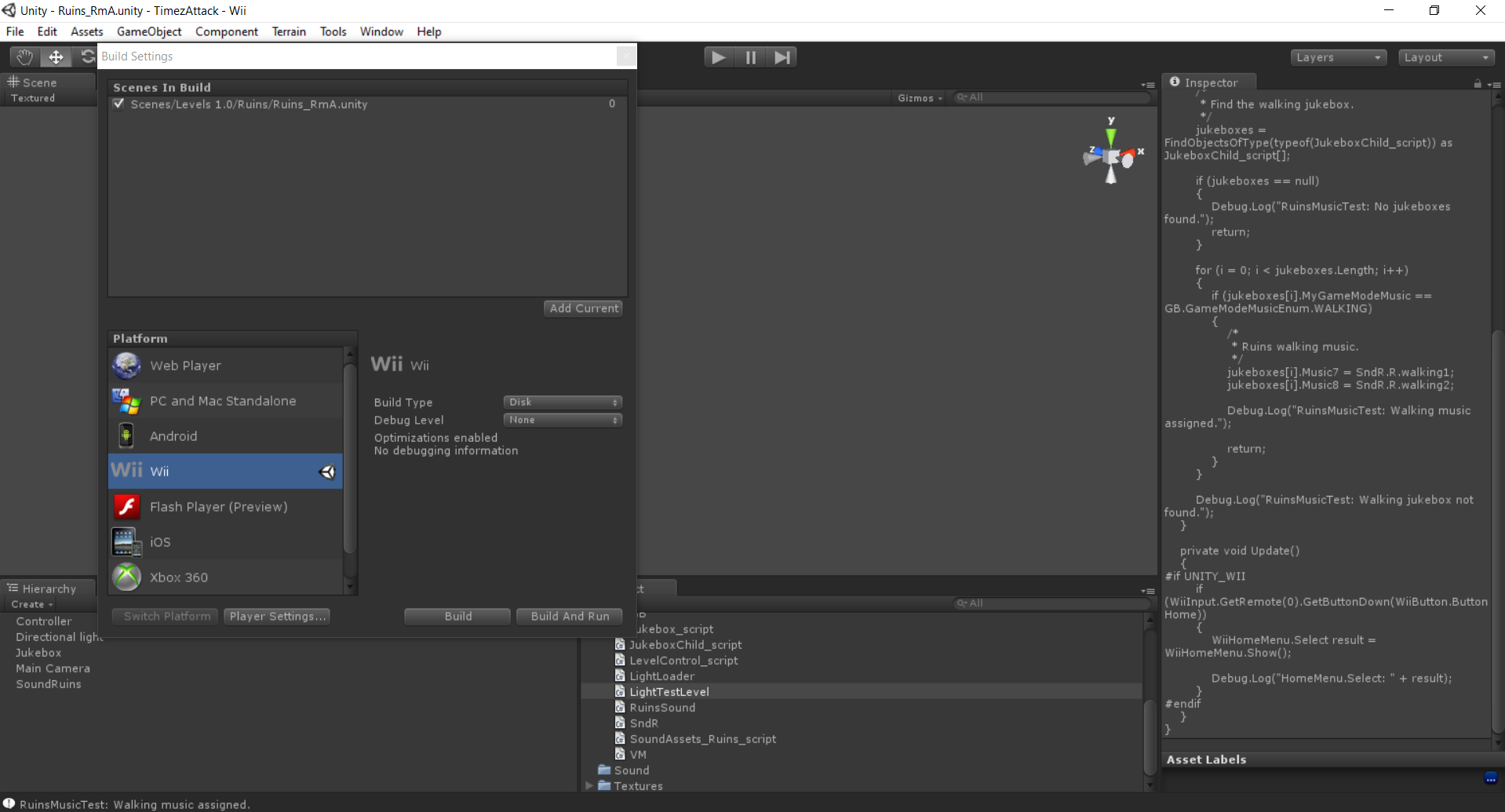1505x812 pixels.
Task: Click the LevelControl_script file icon
Action: tap(620, 660)
